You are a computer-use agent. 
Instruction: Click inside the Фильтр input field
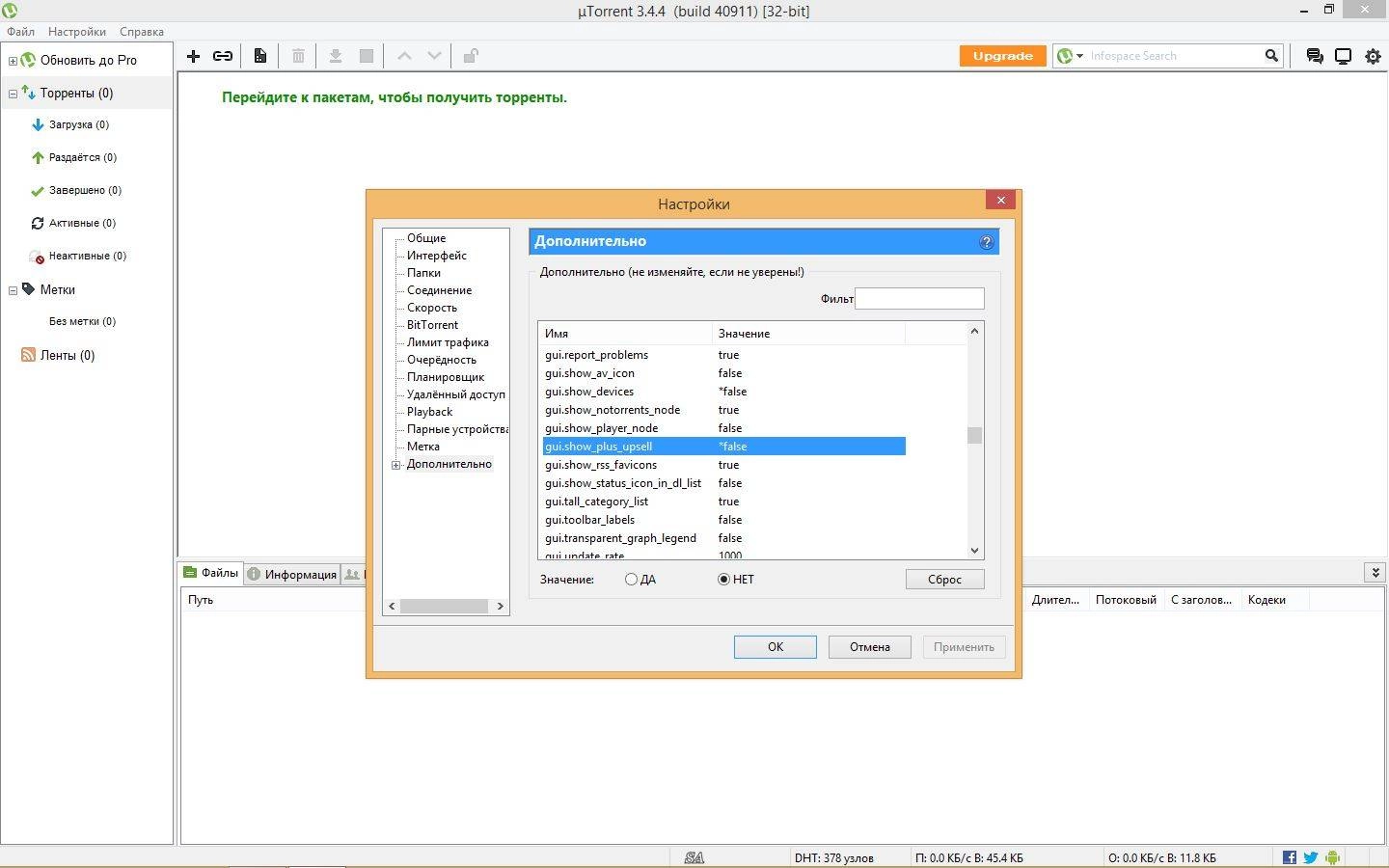pyautogui.click(x=919, y=298)
